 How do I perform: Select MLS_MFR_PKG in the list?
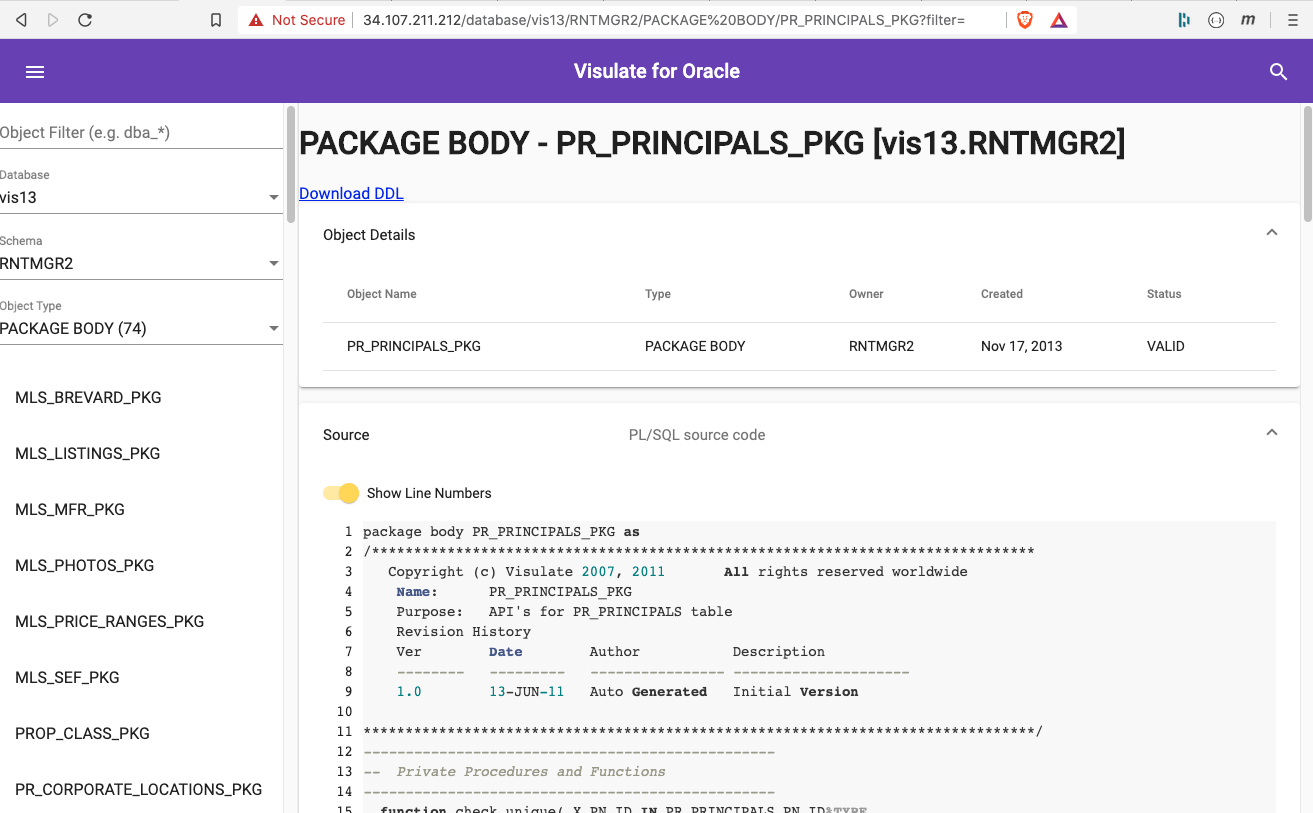pyautogui.click(x=70, y=510)
